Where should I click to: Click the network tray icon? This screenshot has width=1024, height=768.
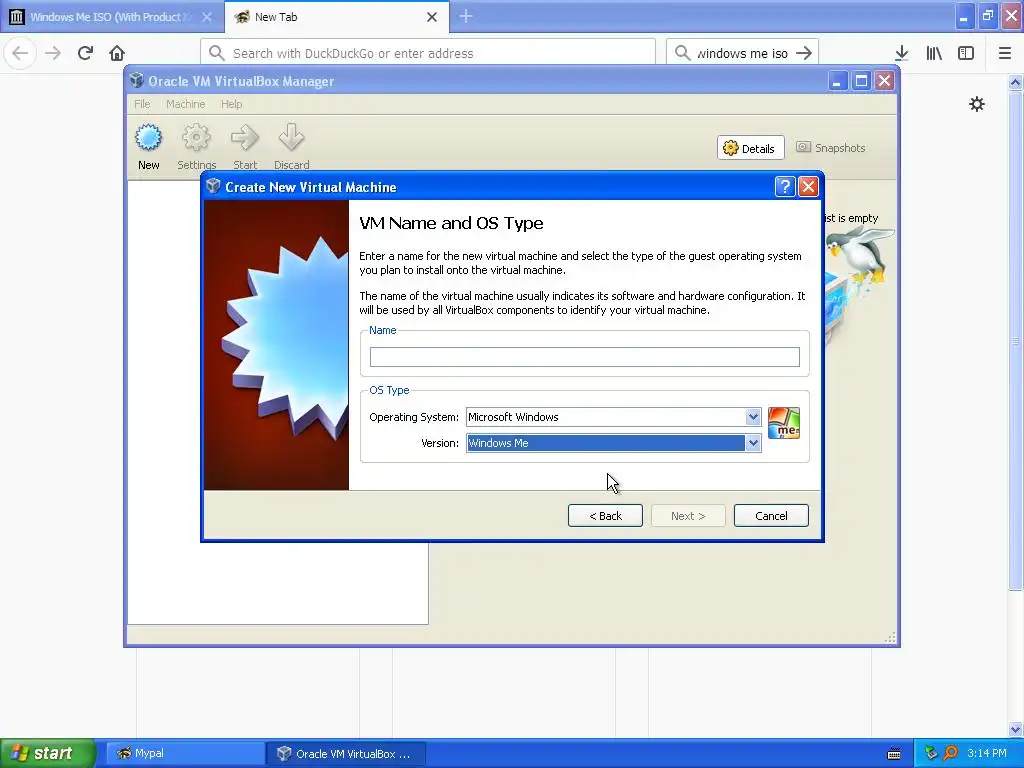[x=931, y=753]
